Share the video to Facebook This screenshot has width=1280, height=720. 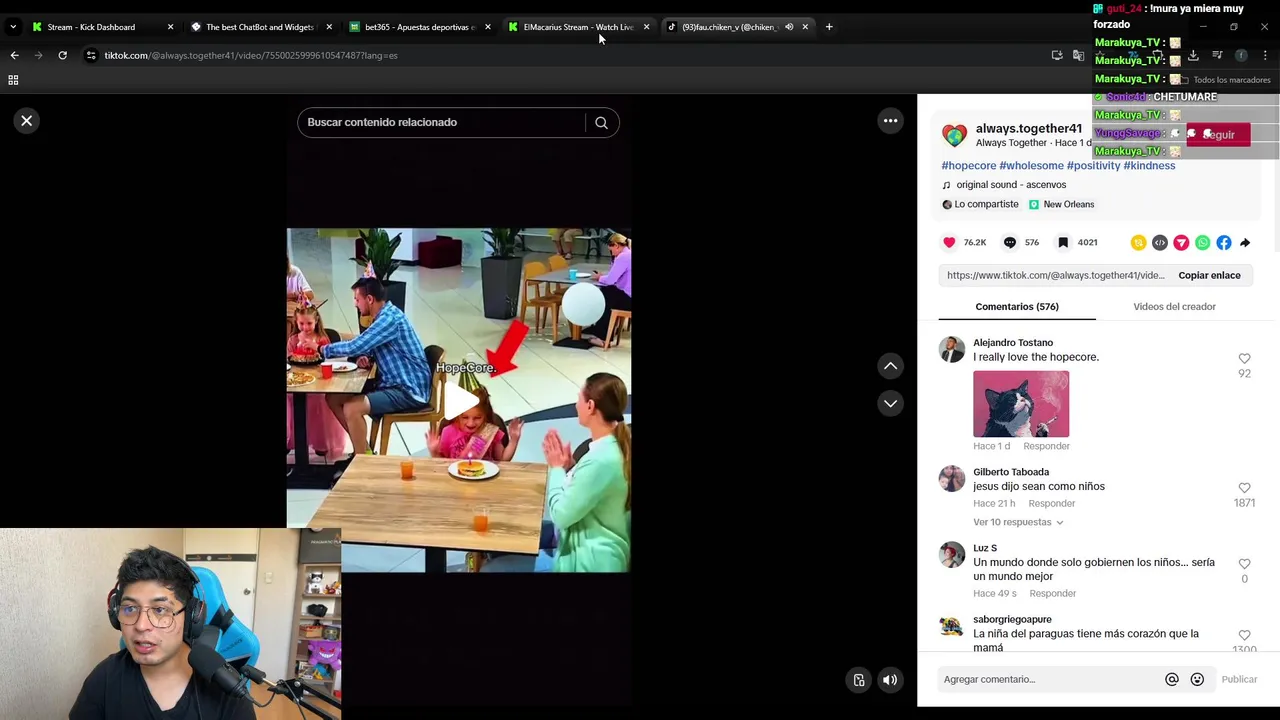1224,242
